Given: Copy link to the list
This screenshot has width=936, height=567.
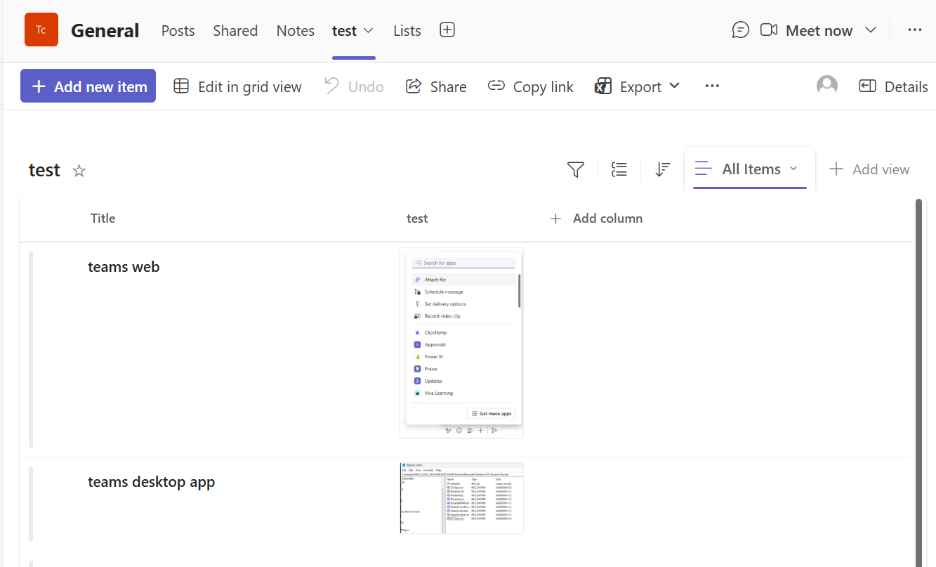Looking at the screenshot, I should coord(543,87).
